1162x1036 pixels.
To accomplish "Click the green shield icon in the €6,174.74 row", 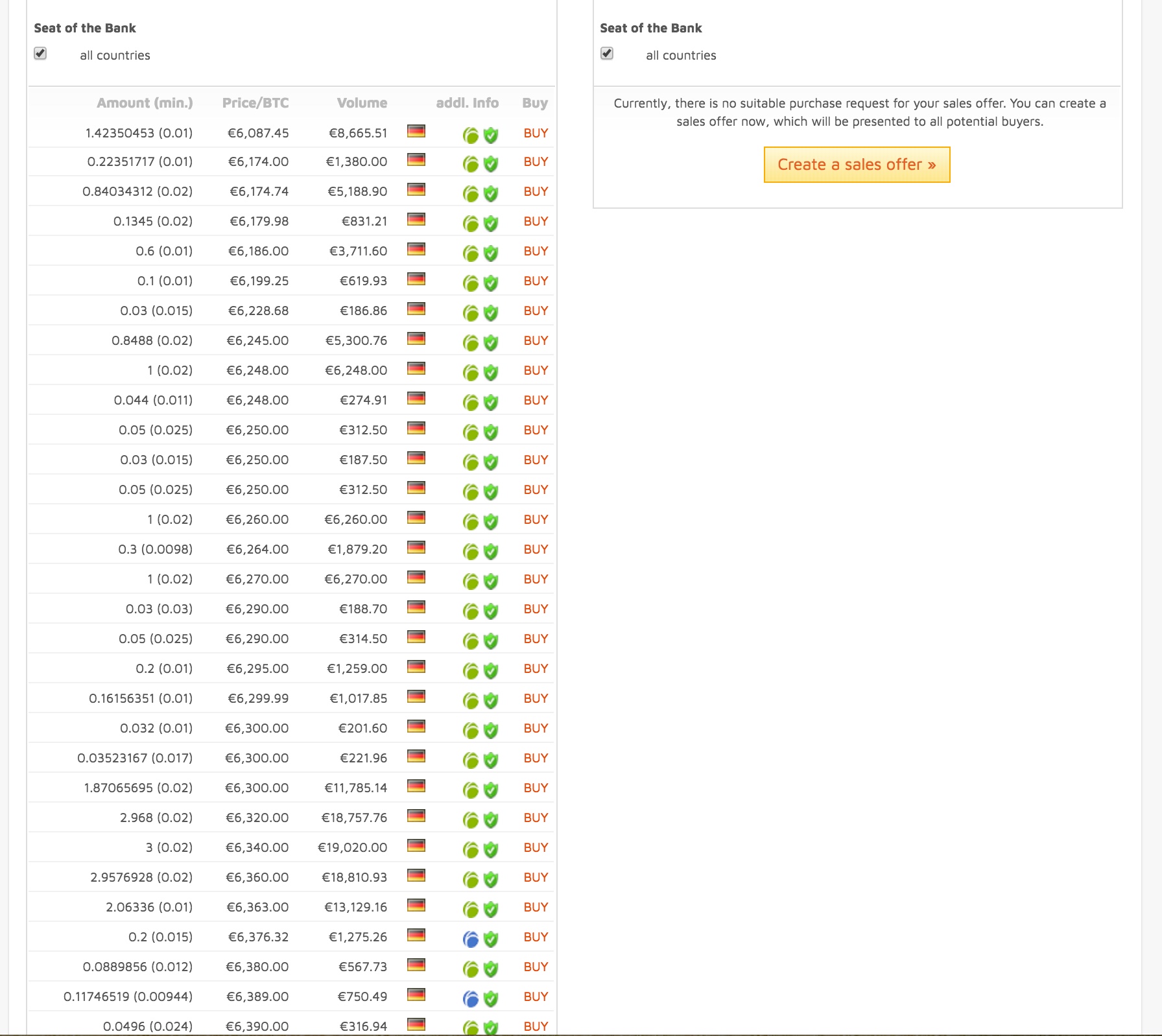I will point(491,194).
